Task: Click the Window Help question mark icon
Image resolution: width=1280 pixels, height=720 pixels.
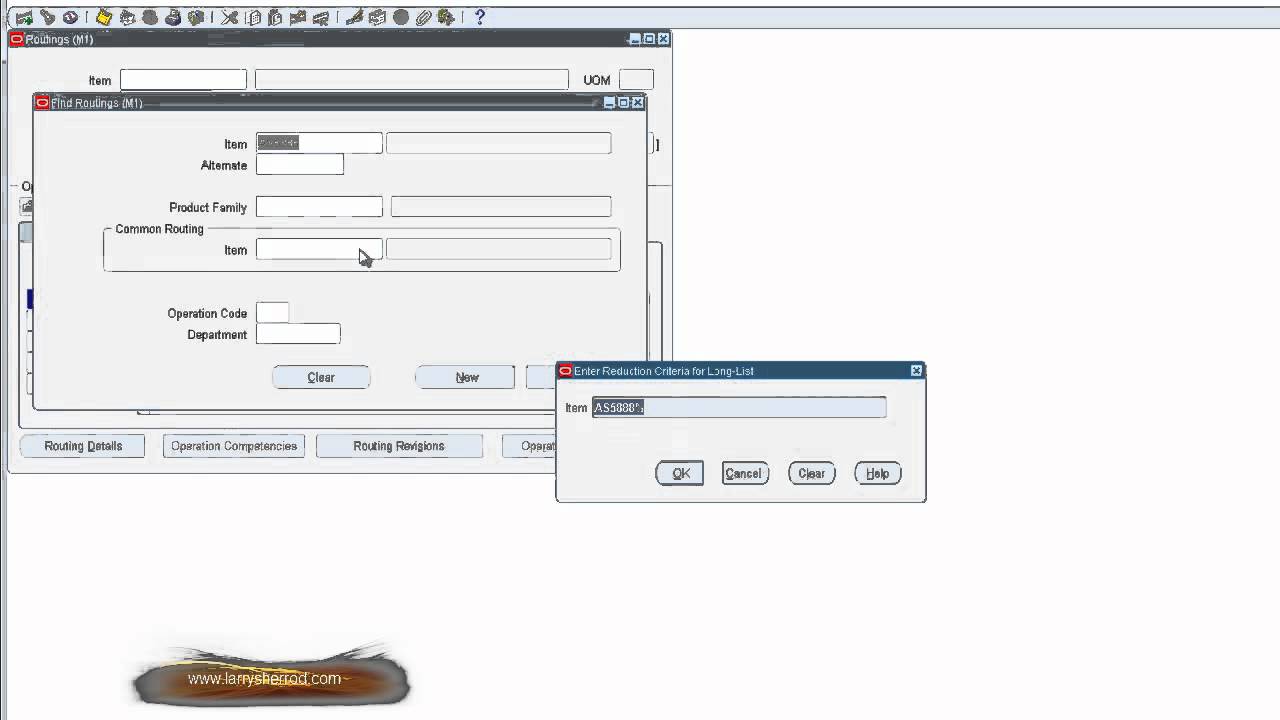Action: [x=480, y=18]
